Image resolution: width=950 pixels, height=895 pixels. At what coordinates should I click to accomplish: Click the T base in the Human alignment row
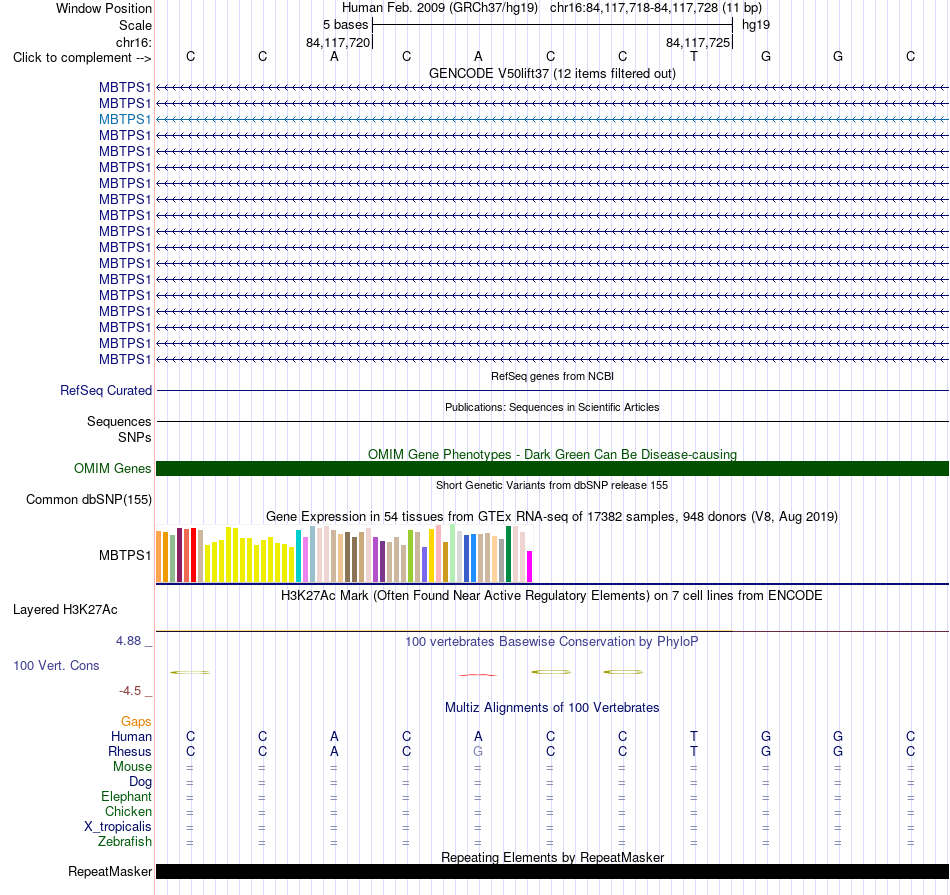[x=694, y=736]
